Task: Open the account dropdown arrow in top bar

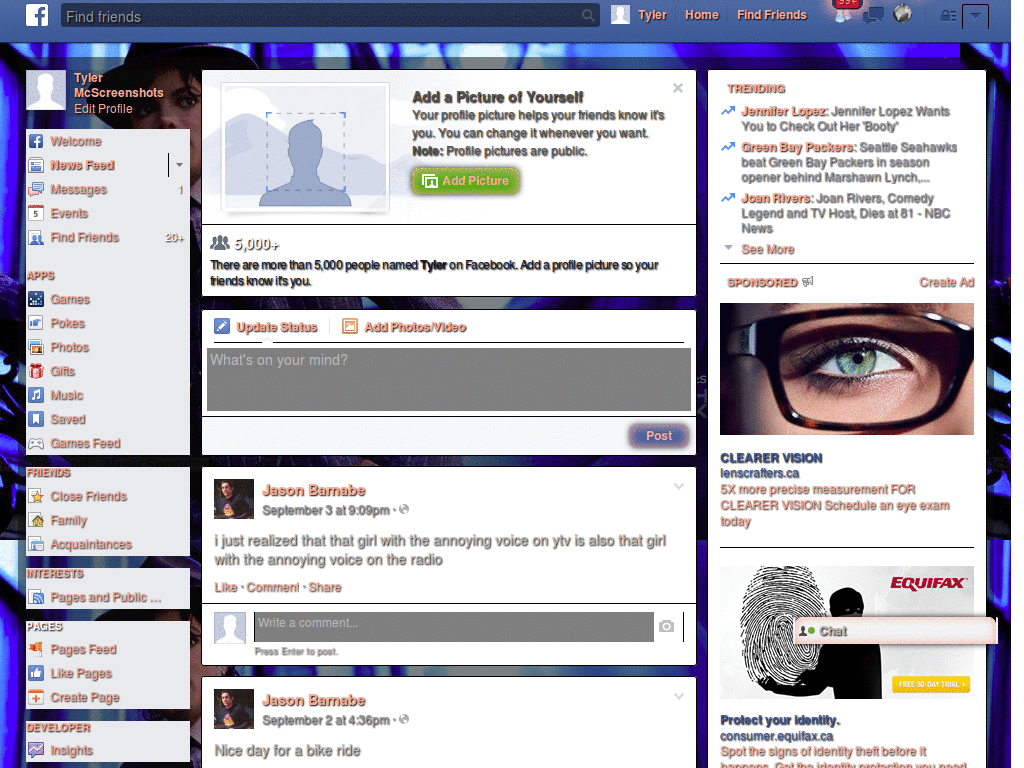Action: pos(975,15)
